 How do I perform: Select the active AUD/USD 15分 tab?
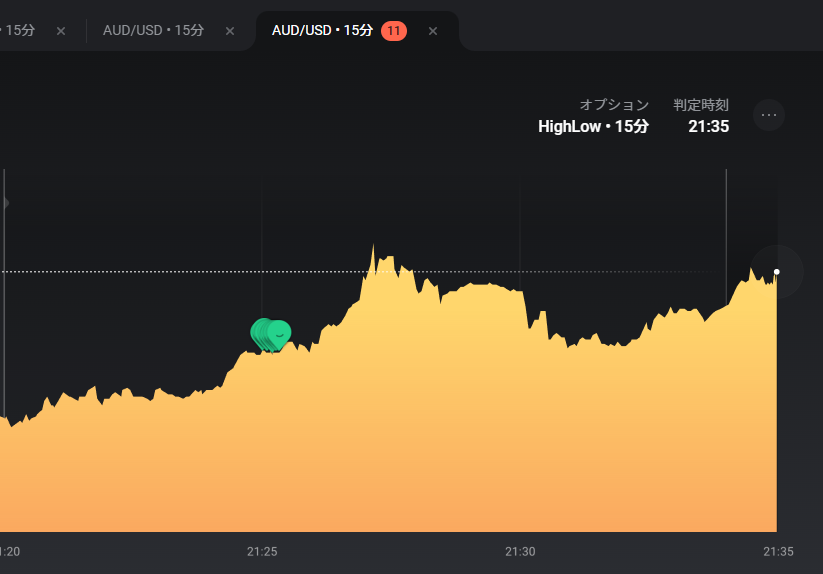click(x=322, y=30)
